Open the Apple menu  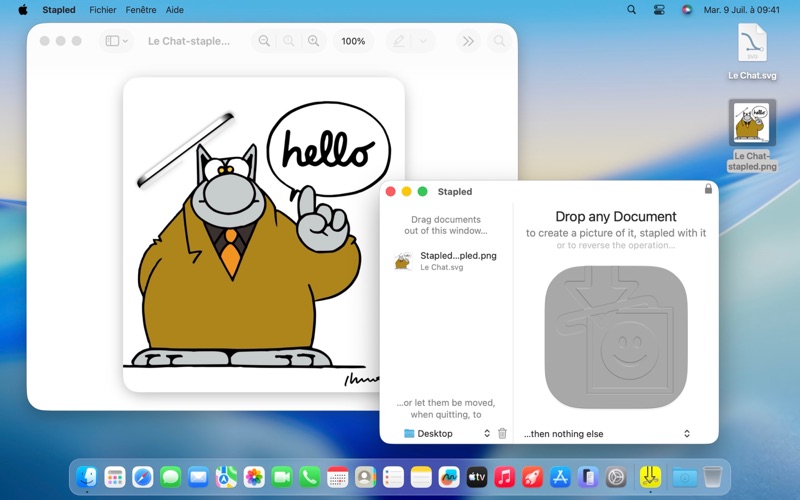tap(23, 10)
